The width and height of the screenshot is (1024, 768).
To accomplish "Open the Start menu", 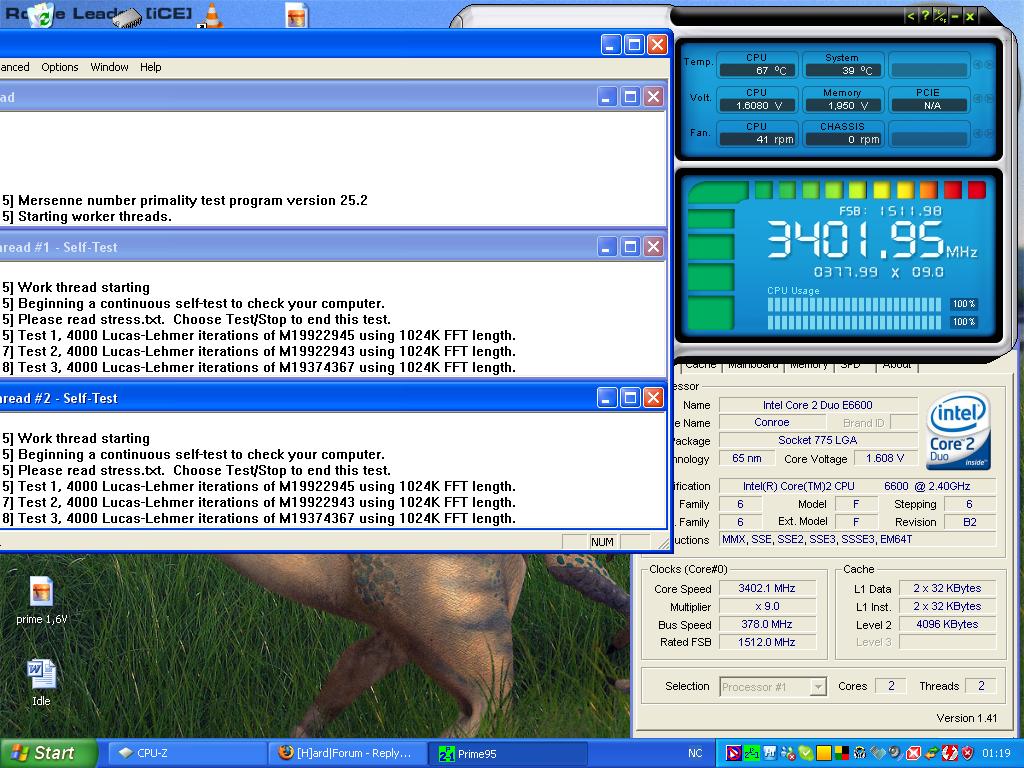I will [x=47, y=753].
